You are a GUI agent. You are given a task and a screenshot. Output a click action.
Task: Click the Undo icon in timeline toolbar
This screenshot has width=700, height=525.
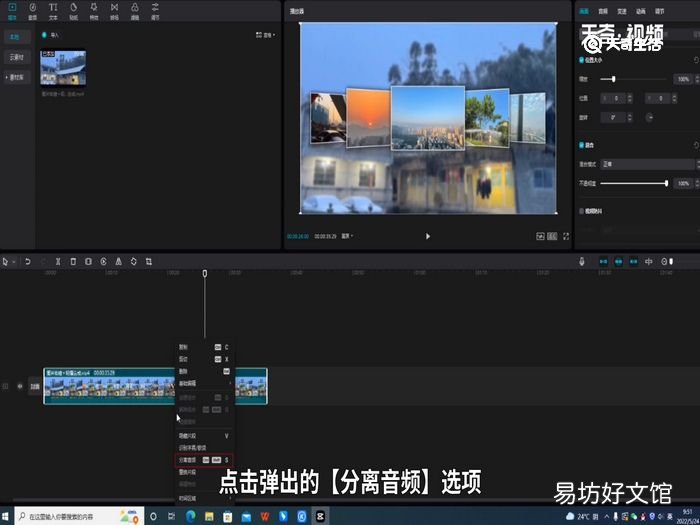click(x=28, y=262)
